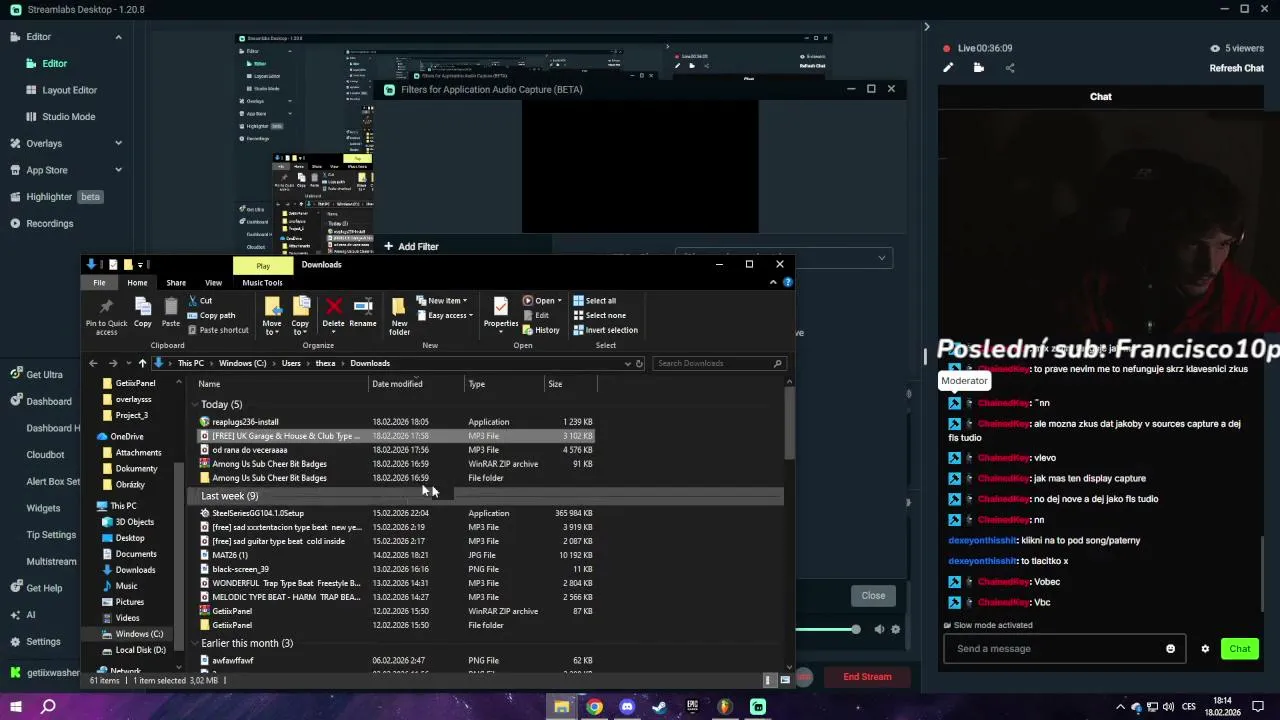Collapse the Editor section chevron
This screenshot has height=720, width=1280.
tap(118, 37)
